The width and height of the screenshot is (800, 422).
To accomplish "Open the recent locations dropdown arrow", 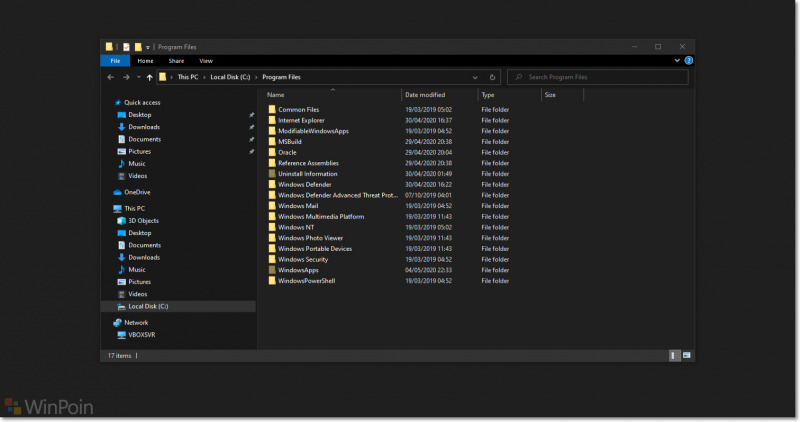I will pos(138,77).
